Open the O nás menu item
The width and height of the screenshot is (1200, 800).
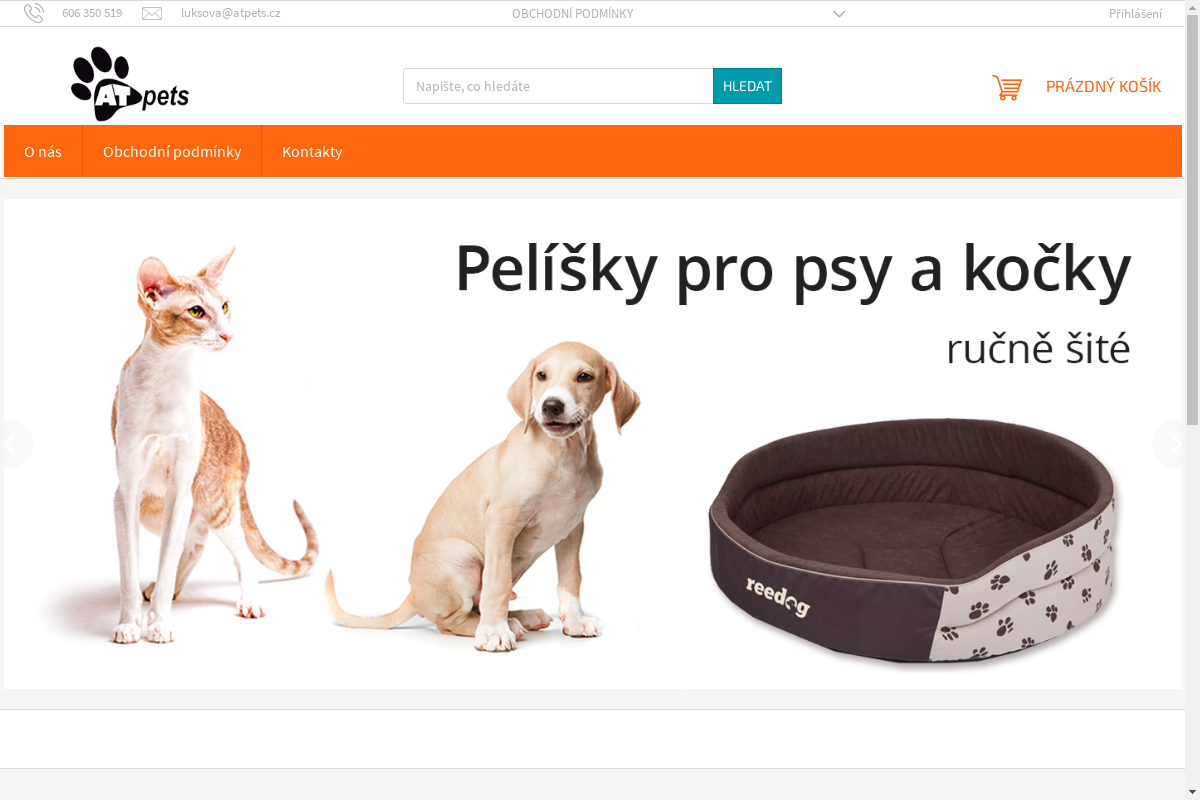point(43,151)
